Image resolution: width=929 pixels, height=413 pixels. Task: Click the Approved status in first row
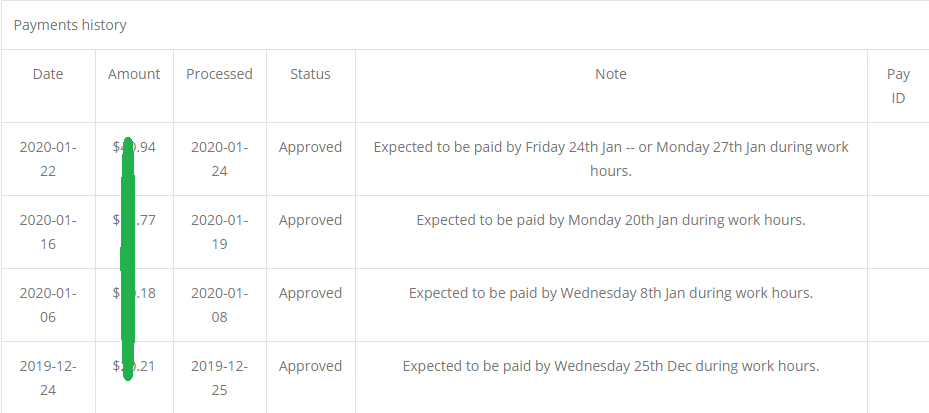(x=310, y=147)
